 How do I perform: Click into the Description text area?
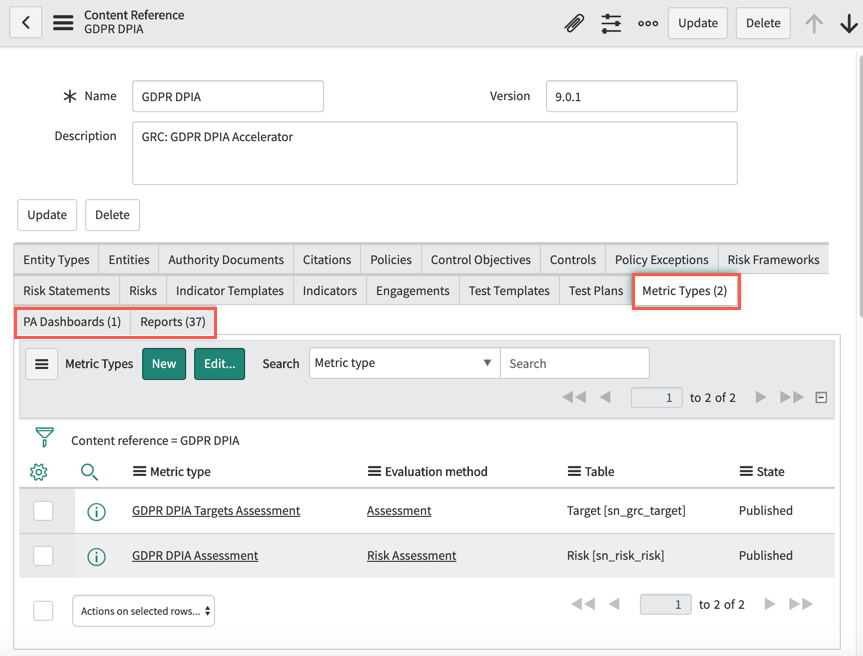435,153
